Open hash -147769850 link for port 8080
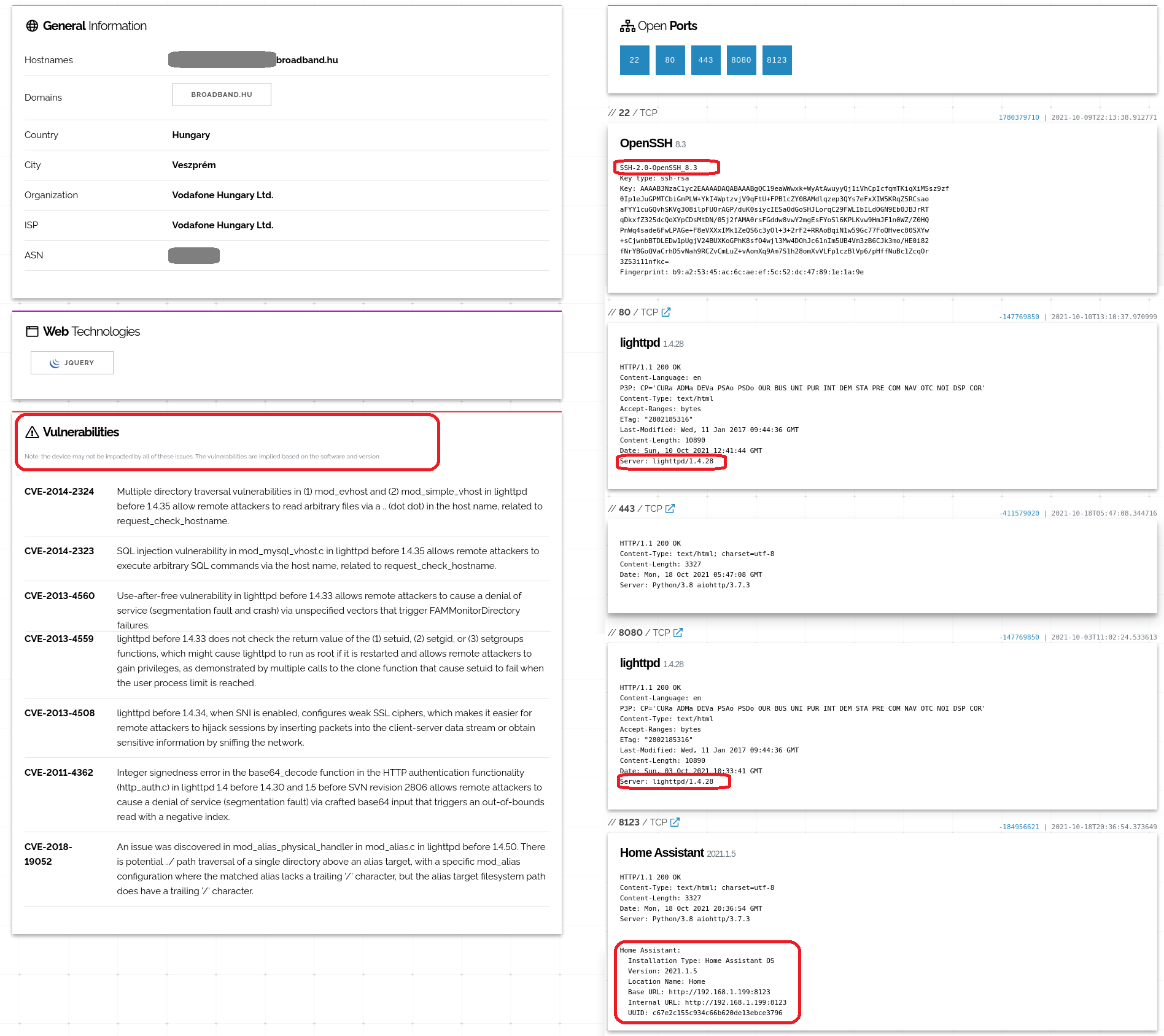 1019,637
